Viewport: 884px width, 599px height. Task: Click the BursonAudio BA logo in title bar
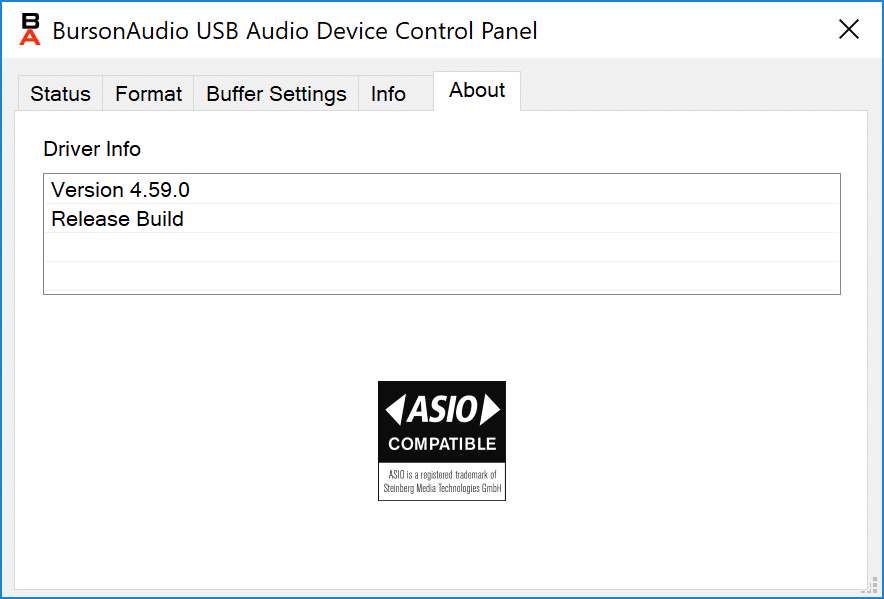pos(30,29)
